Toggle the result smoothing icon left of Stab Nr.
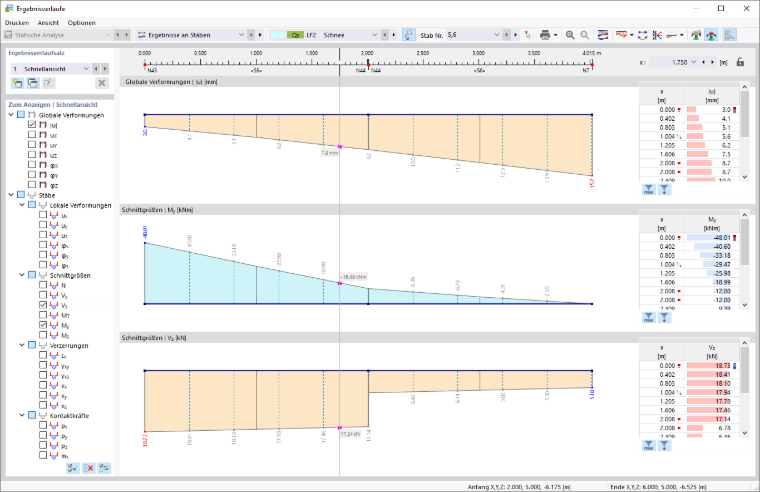The height and width of the screenshot is (492, 760). click(409, 35)
